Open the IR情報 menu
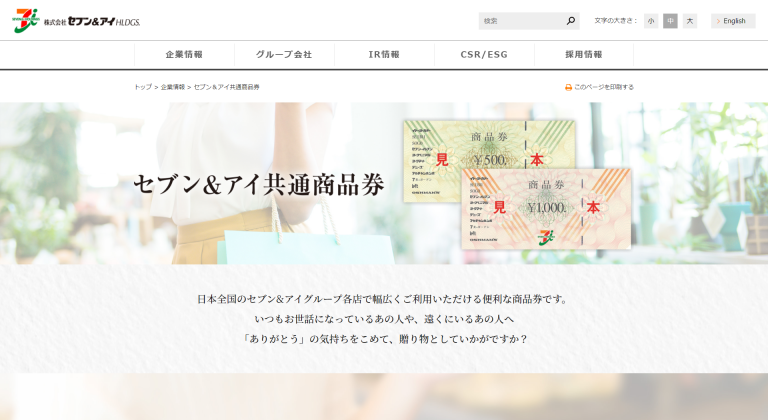The height and width of the screenshot is (420, 768). 384,54
